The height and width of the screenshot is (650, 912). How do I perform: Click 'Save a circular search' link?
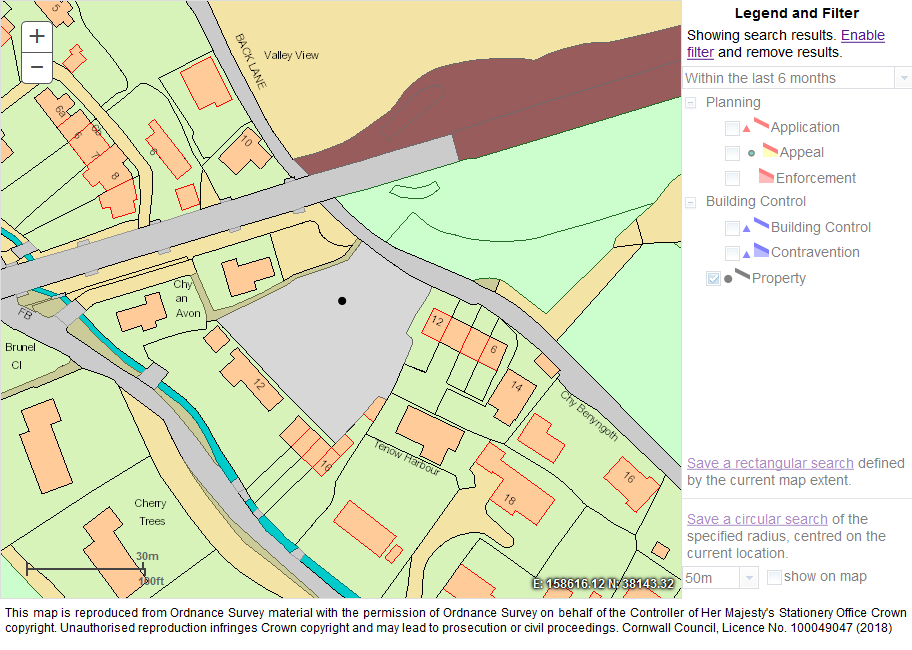point(757,519)
